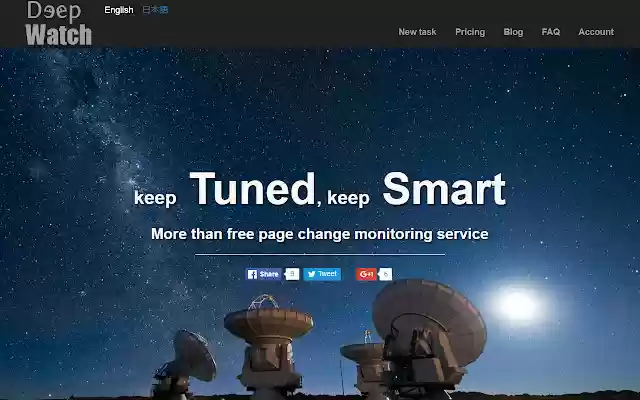Screen dimensions: 640x400
Task: Click 'More than free page change monitoring service' text
Action: (x=320, y=234)
